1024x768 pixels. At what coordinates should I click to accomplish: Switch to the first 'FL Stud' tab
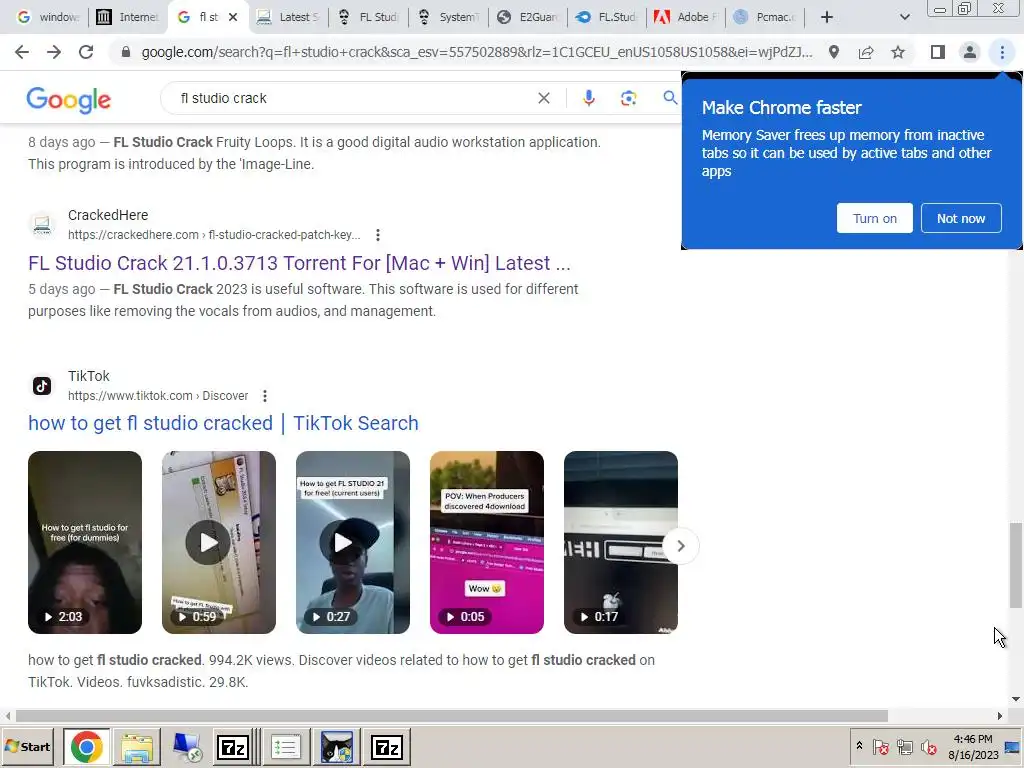tap(368, 17)
